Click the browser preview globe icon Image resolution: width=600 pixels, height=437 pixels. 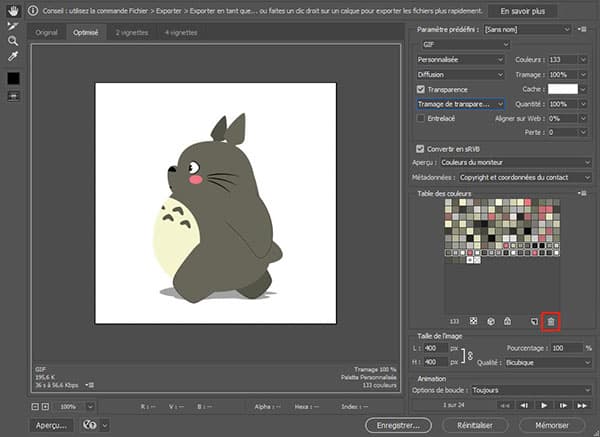[x=90, y=425]
